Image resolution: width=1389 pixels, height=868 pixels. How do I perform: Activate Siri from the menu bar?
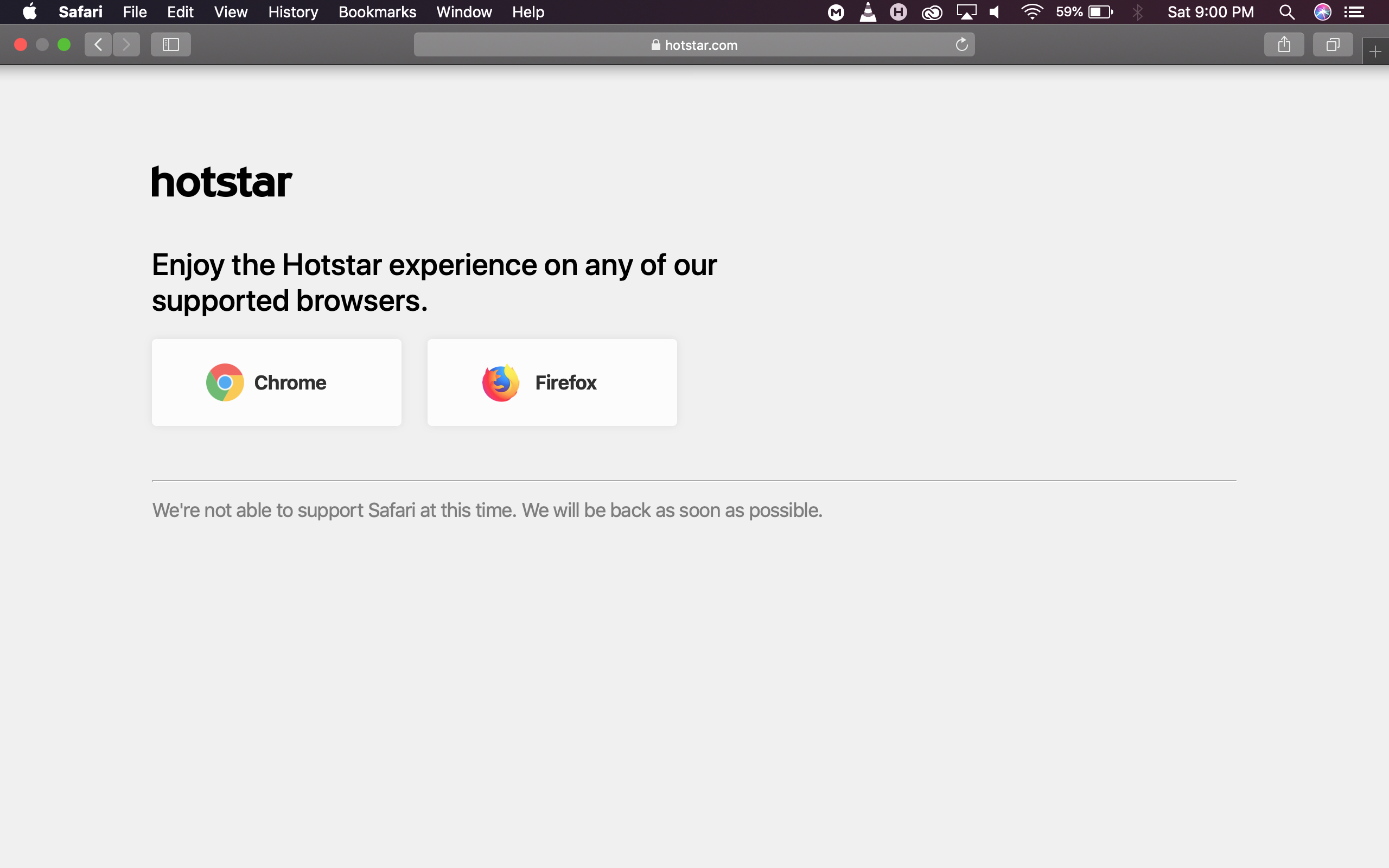coord(1323,12)
